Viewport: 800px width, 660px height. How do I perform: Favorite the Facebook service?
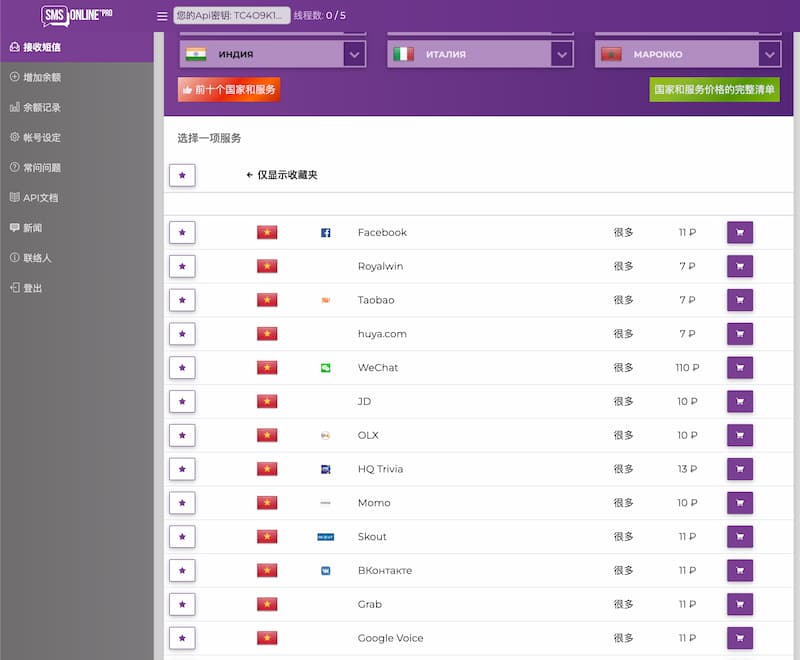[x=182, y=233]
